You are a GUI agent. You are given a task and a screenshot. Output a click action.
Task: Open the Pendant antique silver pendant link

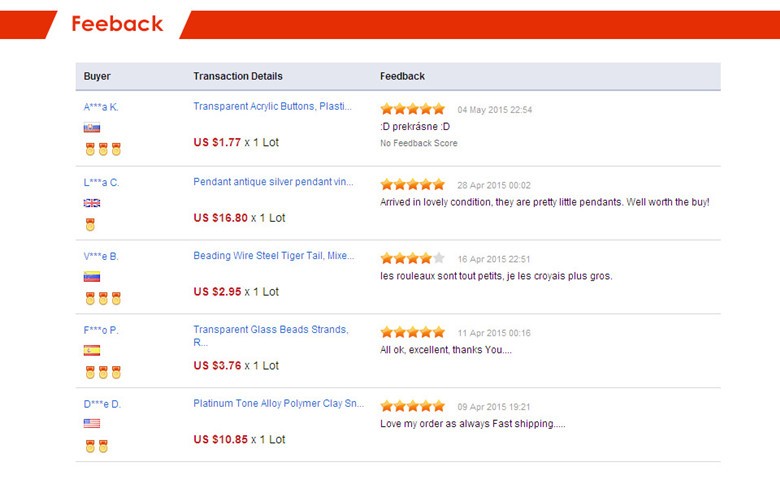(273, 182)
